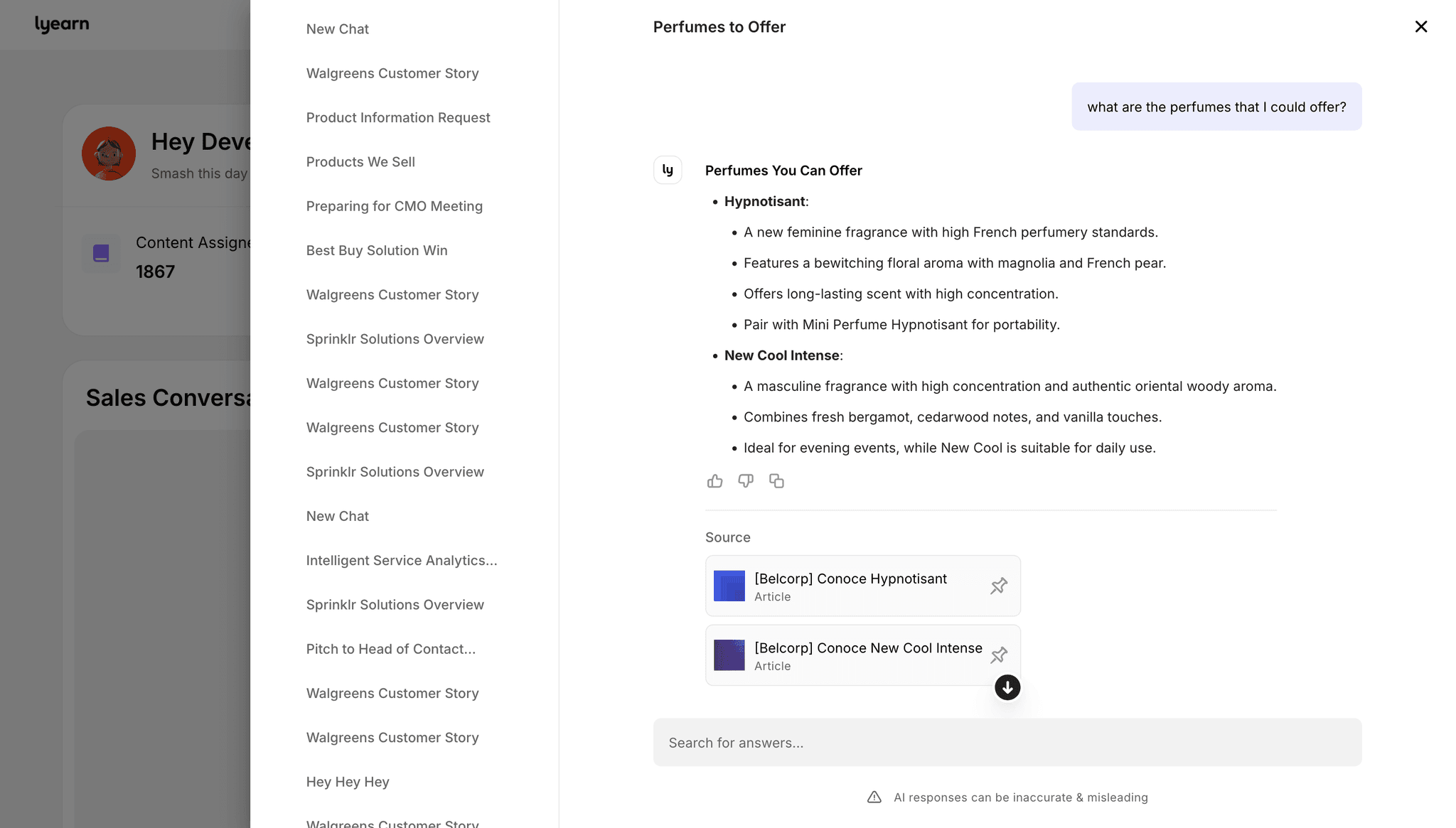Click the Source section label
The image size is (1456, 828).
(x=727, y=537)
